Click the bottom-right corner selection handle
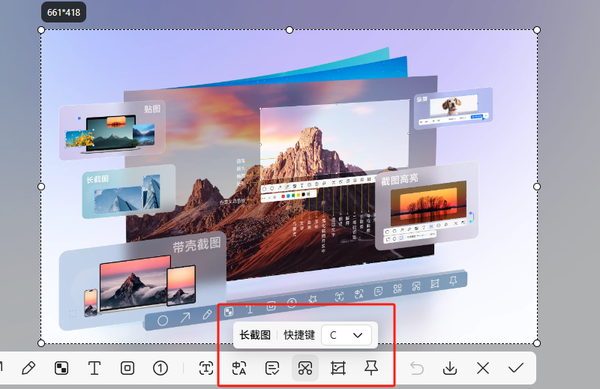600x389 pixels. [x=537, y=343]
